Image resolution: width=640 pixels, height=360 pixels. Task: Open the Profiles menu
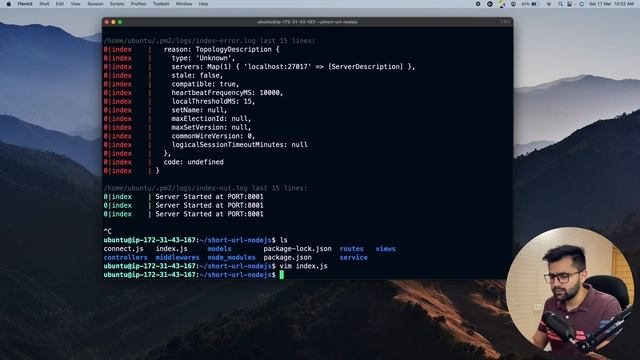(x=138, y=4)
